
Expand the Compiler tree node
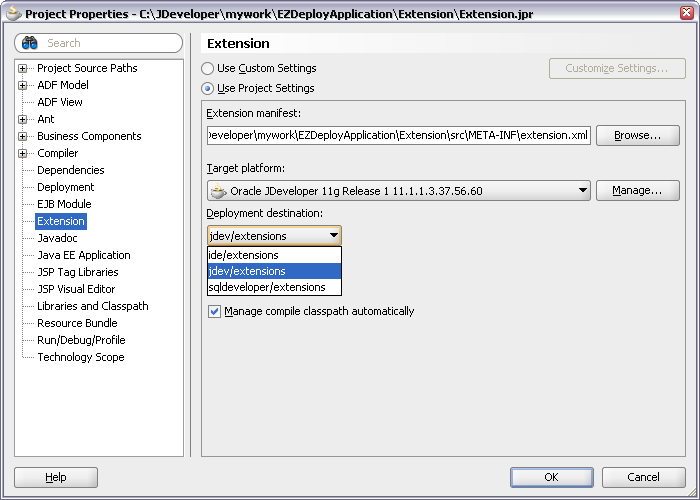pos(23,153)
